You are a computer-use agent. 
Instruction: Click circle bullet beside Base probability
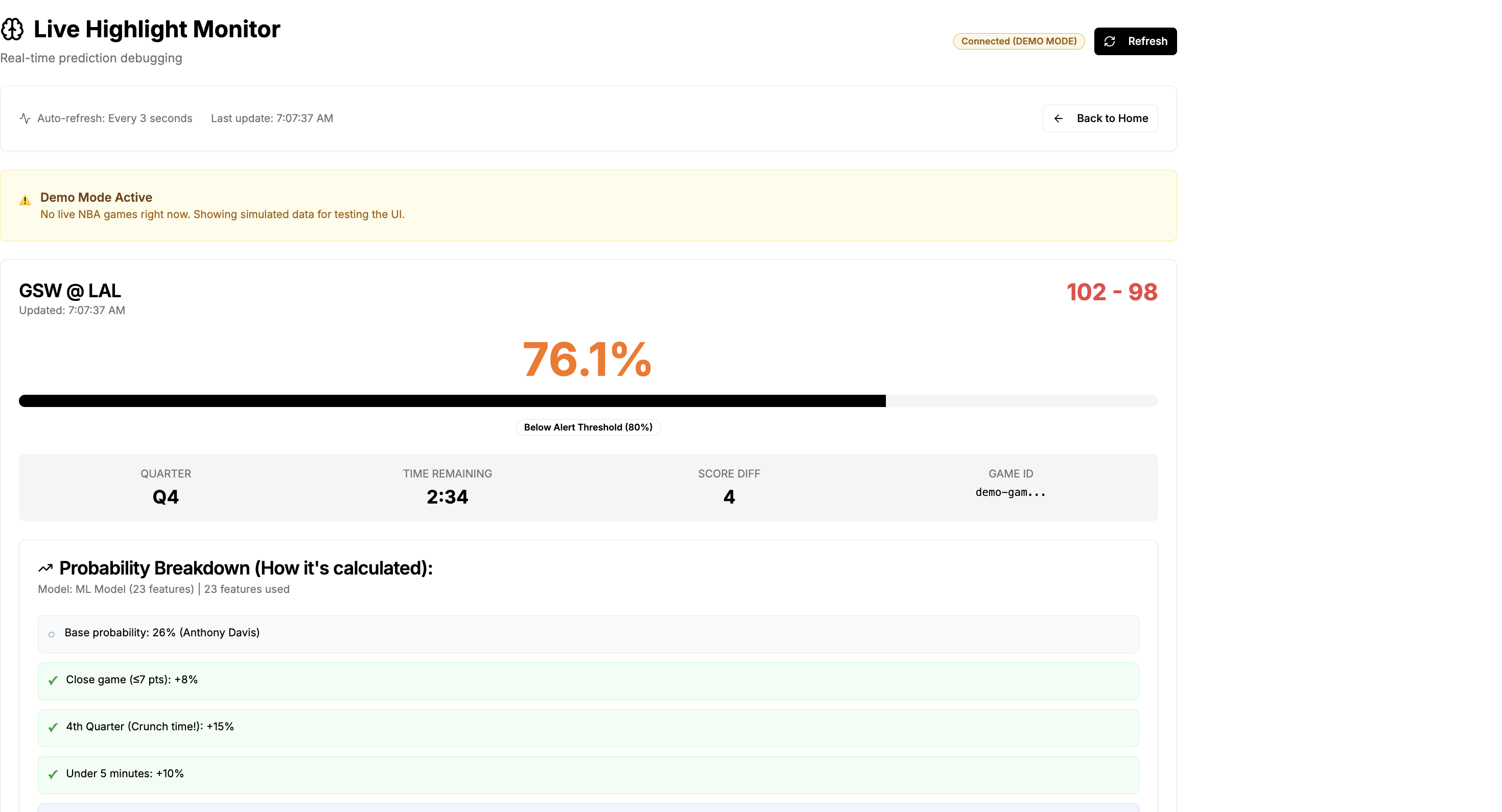pos(51,634)
